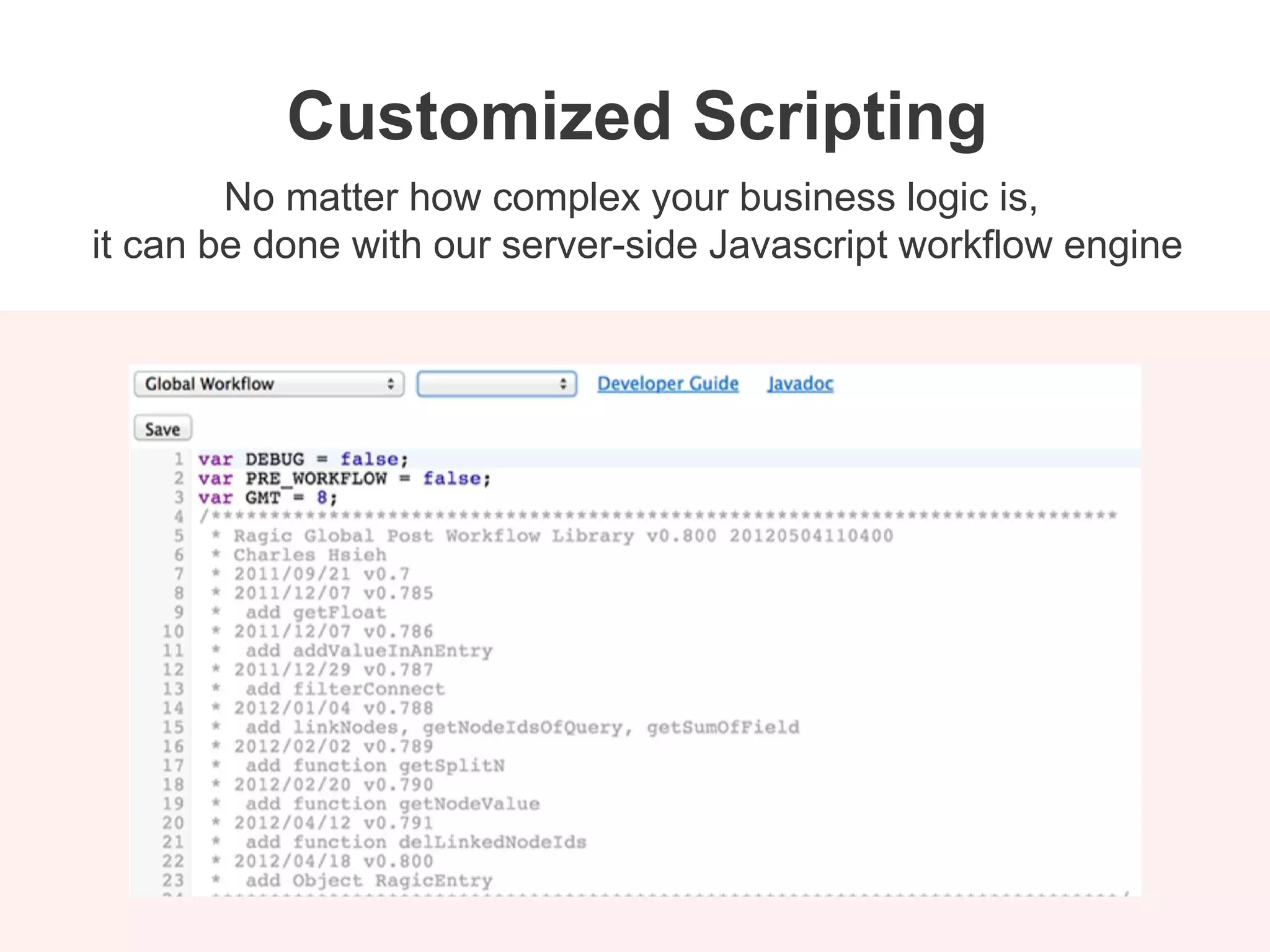Click line number 10 in the gutter
Viewport: 1270px width, 952px height.
click(x=174, y=632)
